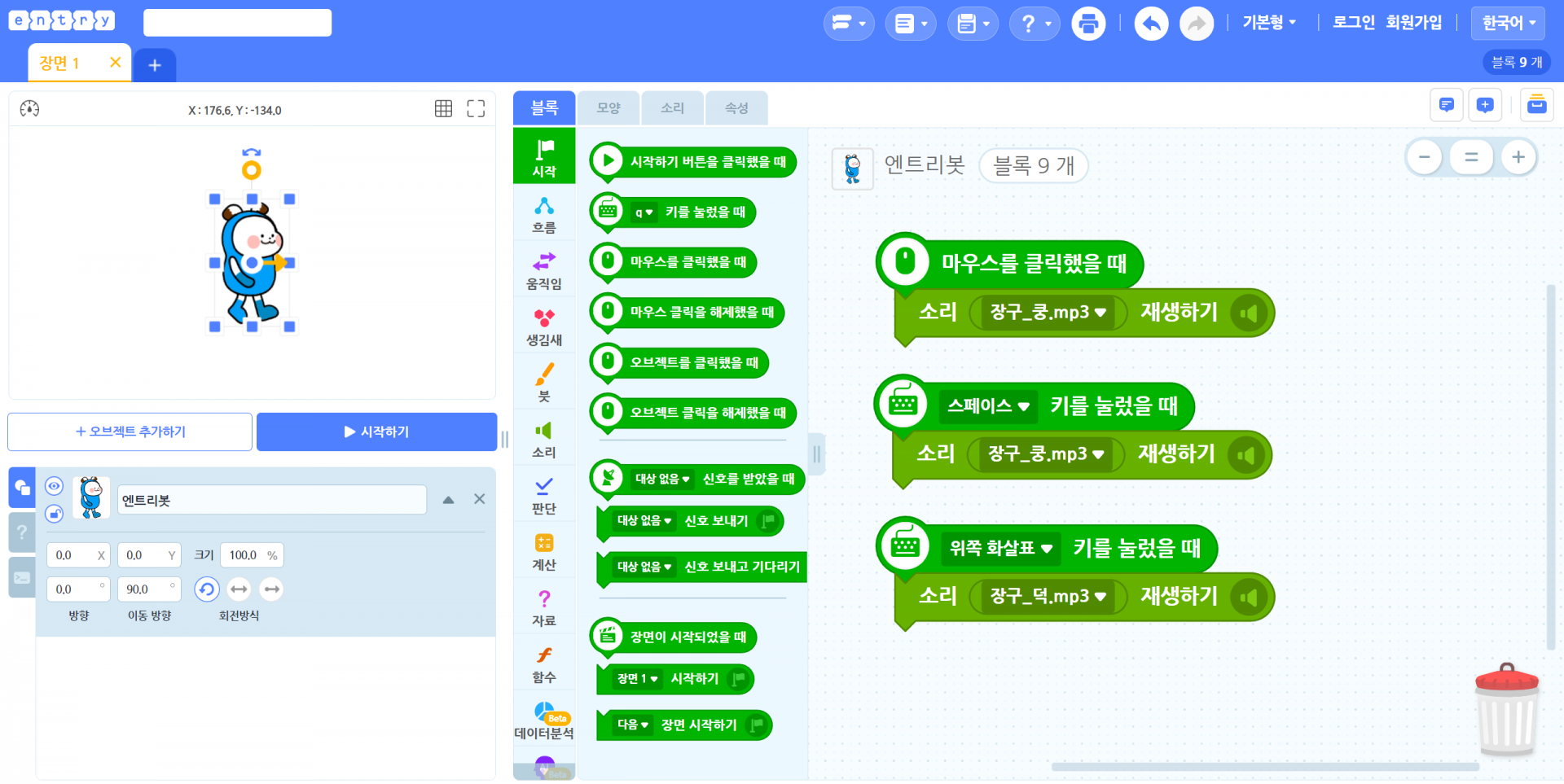This screenshot has height=784, width=1564.
Task: Open the 자료 block category
Action: pos(544,608)
